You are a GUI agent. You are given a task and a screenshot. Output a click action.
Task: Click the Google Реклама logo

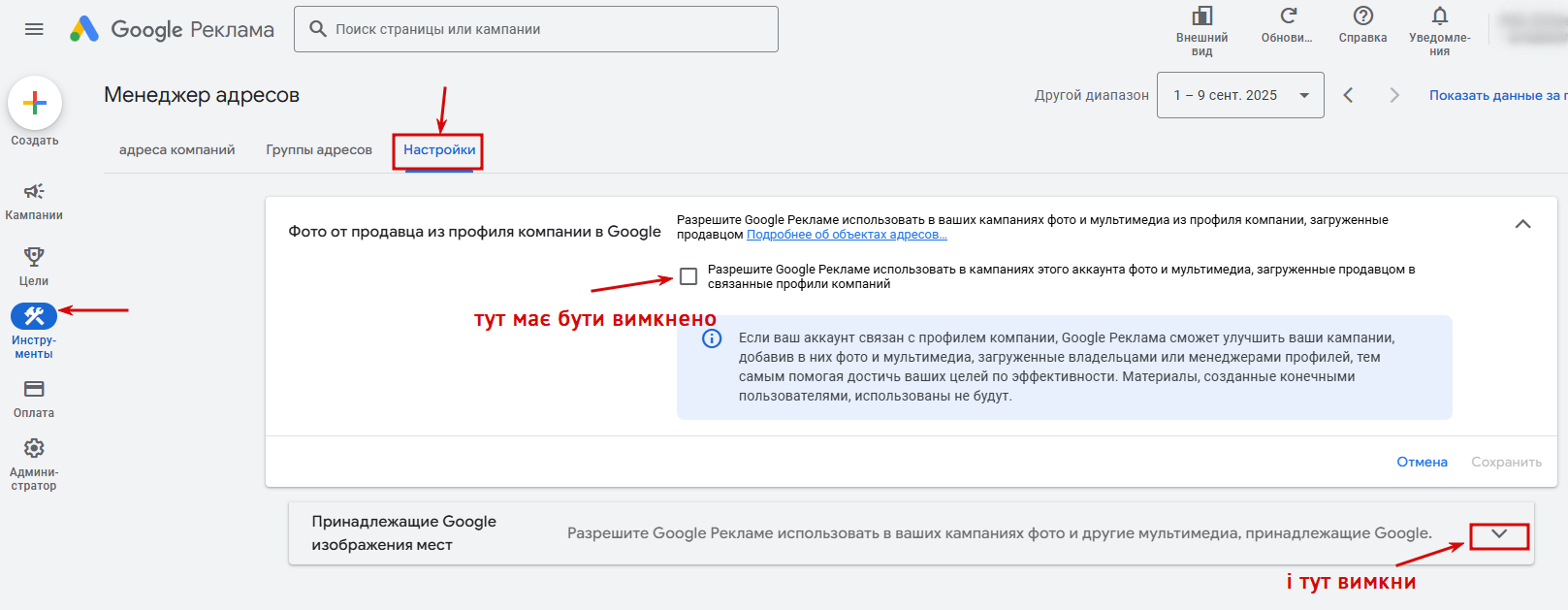[172, 29]
